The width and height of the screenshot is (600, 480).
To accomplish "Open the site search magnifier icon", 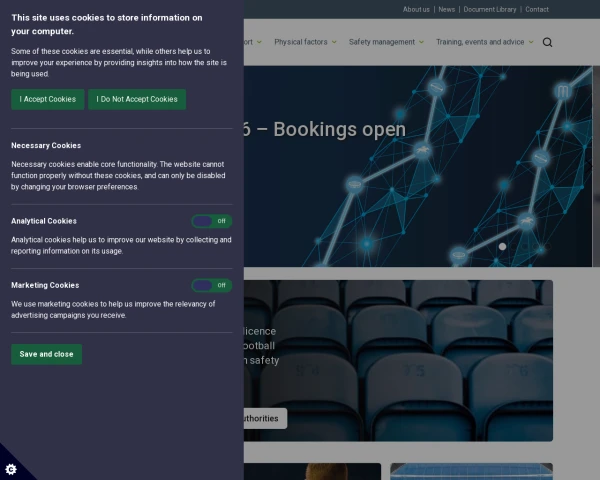I will pyautogui.click(x=547, y=42).
